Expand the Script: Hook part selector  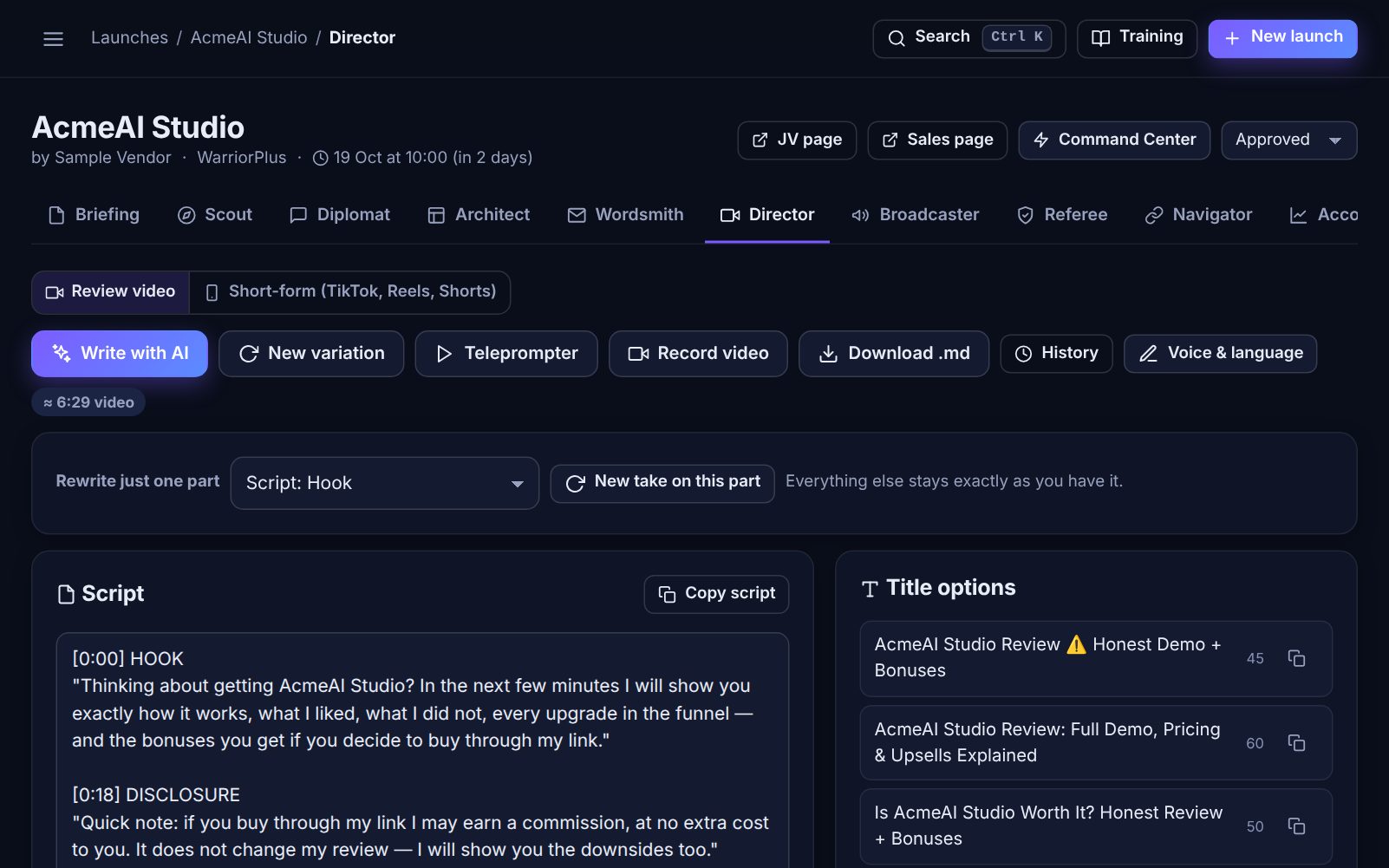(x=385, y=483)
